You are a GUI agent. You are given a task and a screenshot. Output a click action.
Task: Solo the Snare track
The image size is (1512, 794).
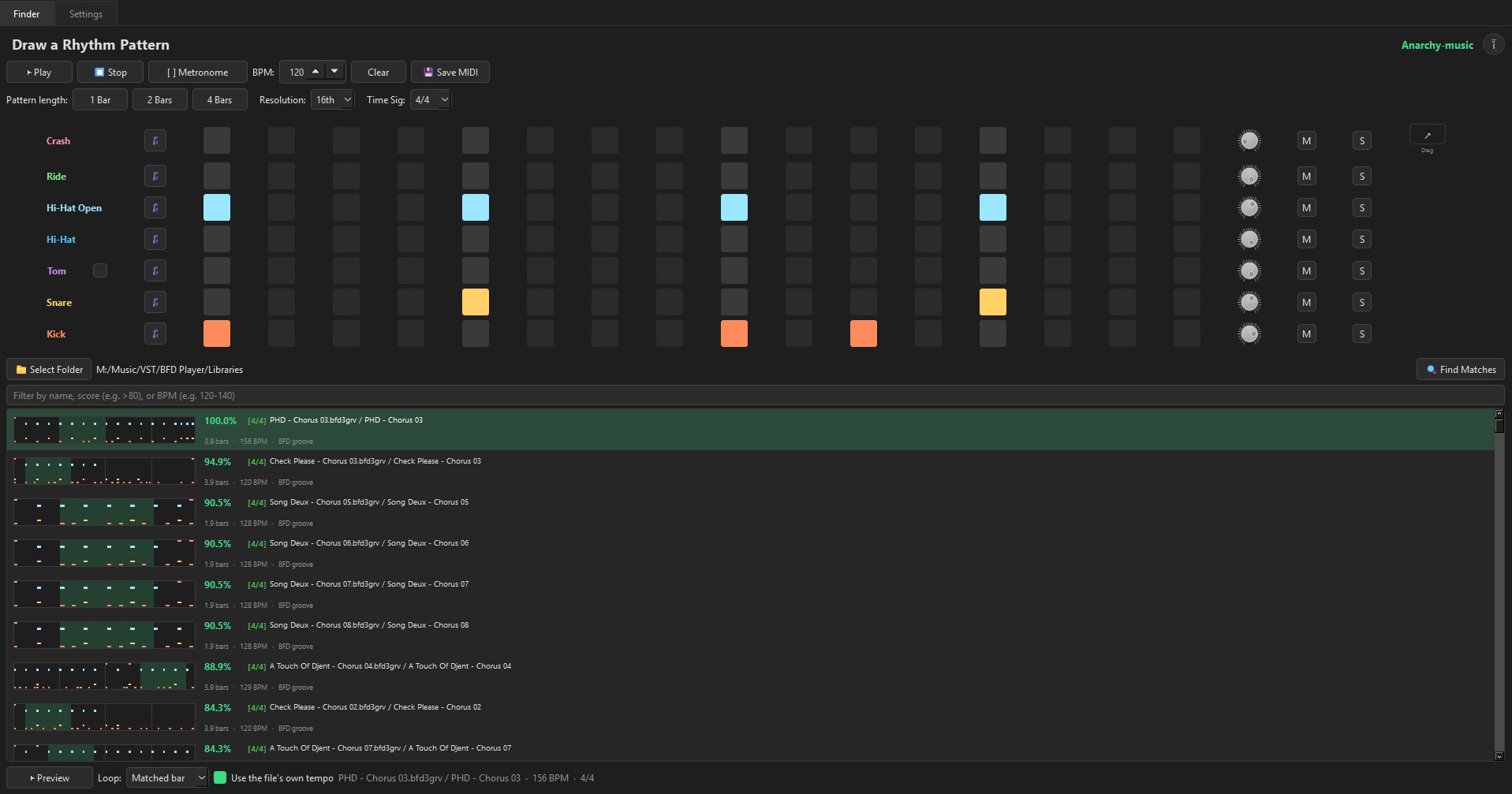[x=1361, y=302]
